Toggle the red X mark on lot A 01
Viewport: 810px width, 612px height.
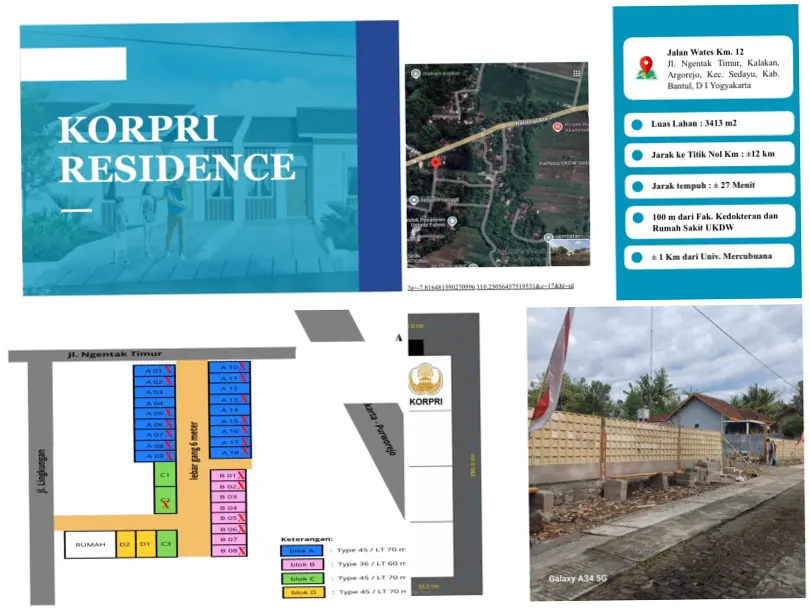pyautogui.click(x=167, y=368)
